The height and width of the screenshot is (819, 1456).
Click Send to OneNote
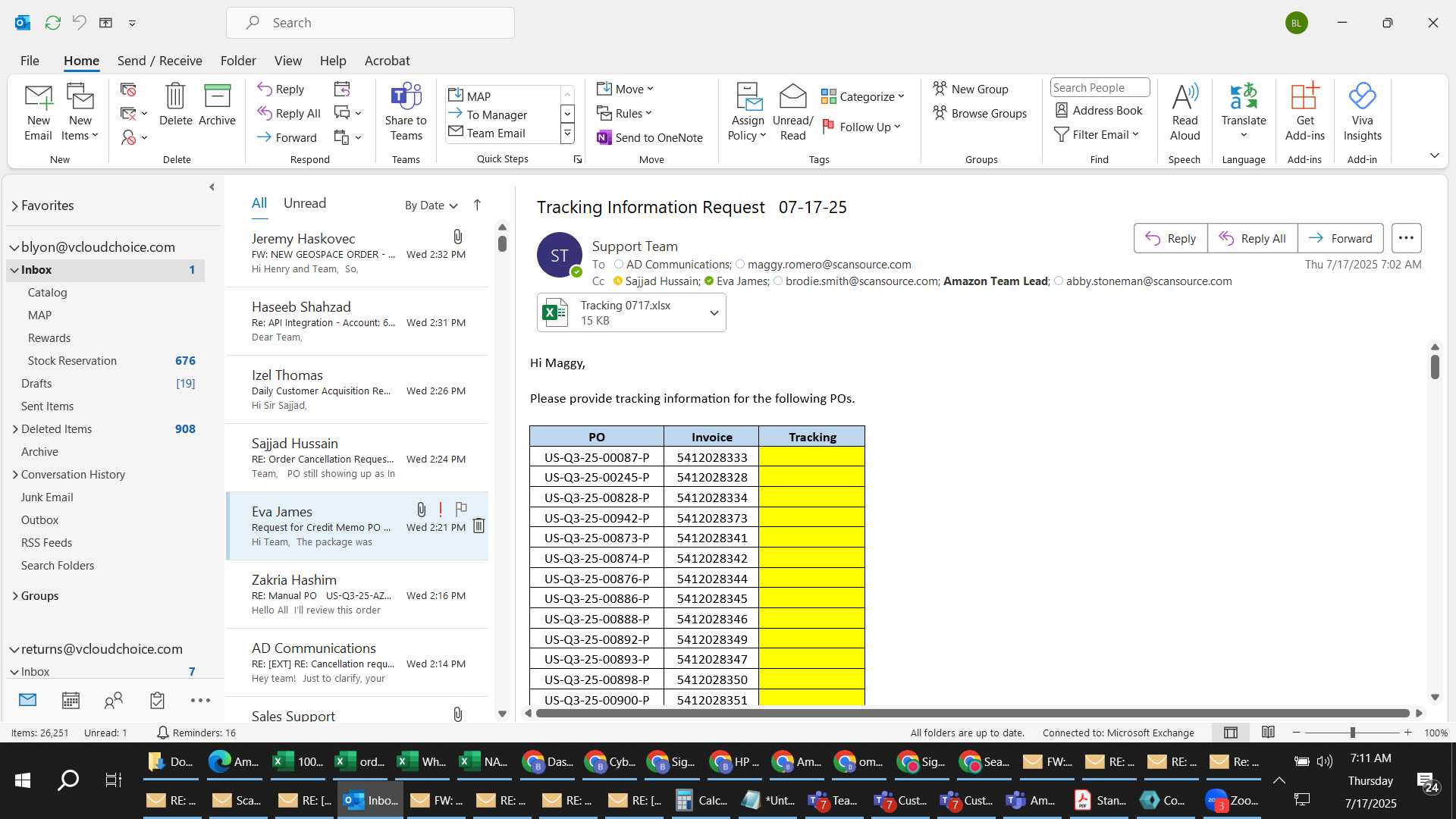tap(650, 137)
